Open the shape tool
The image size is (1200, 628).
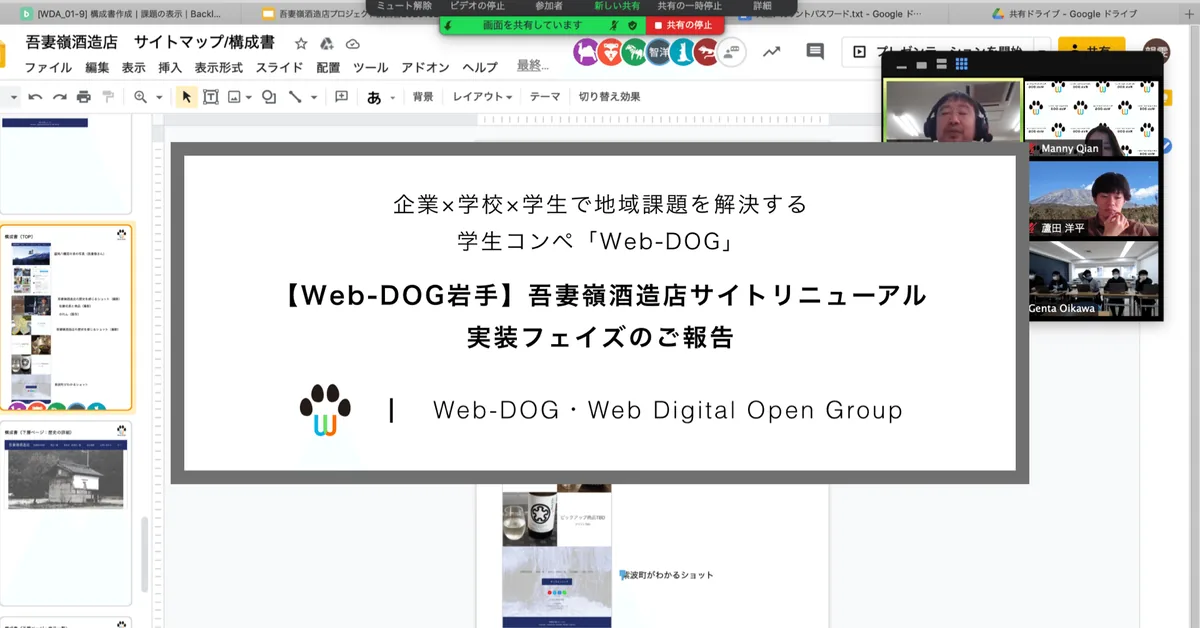coord(268,97)
